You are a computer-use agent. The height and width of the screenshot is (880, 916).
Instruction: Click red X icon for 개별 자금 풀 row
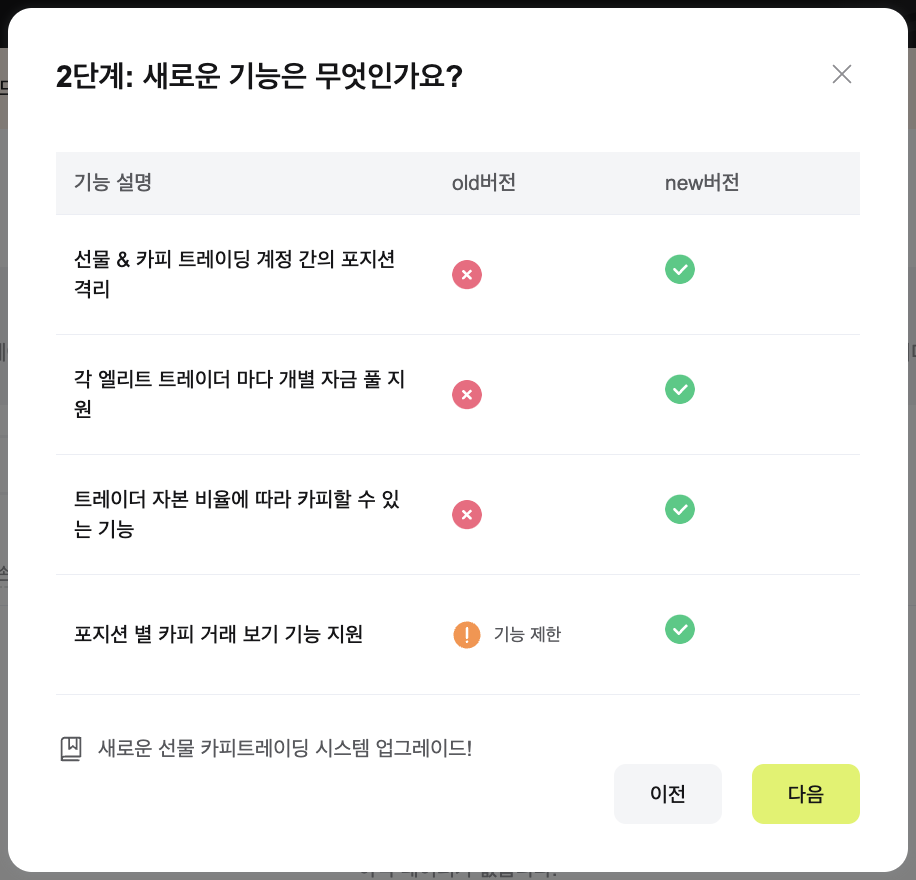467,394
